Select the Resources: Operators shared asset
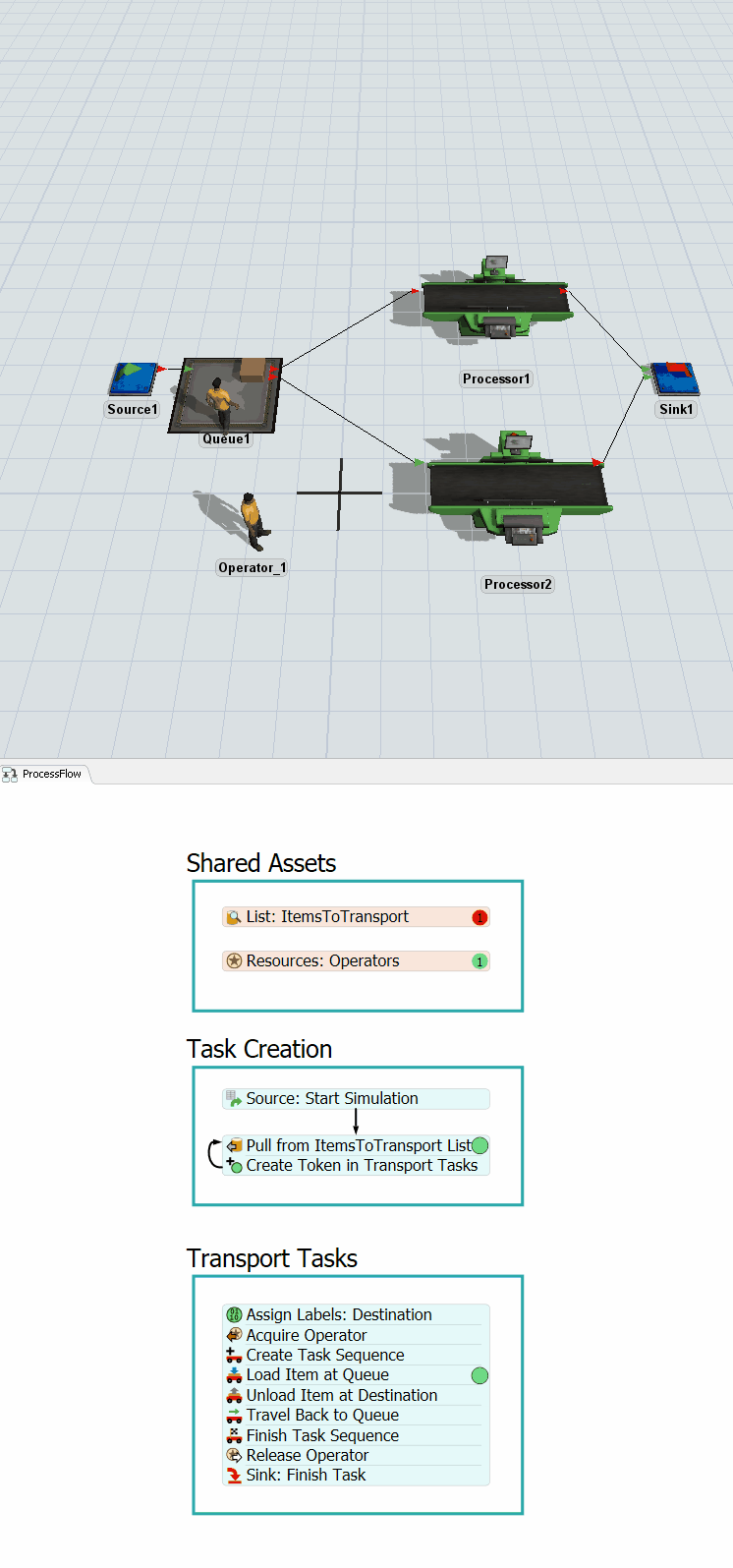 [322, 961]
